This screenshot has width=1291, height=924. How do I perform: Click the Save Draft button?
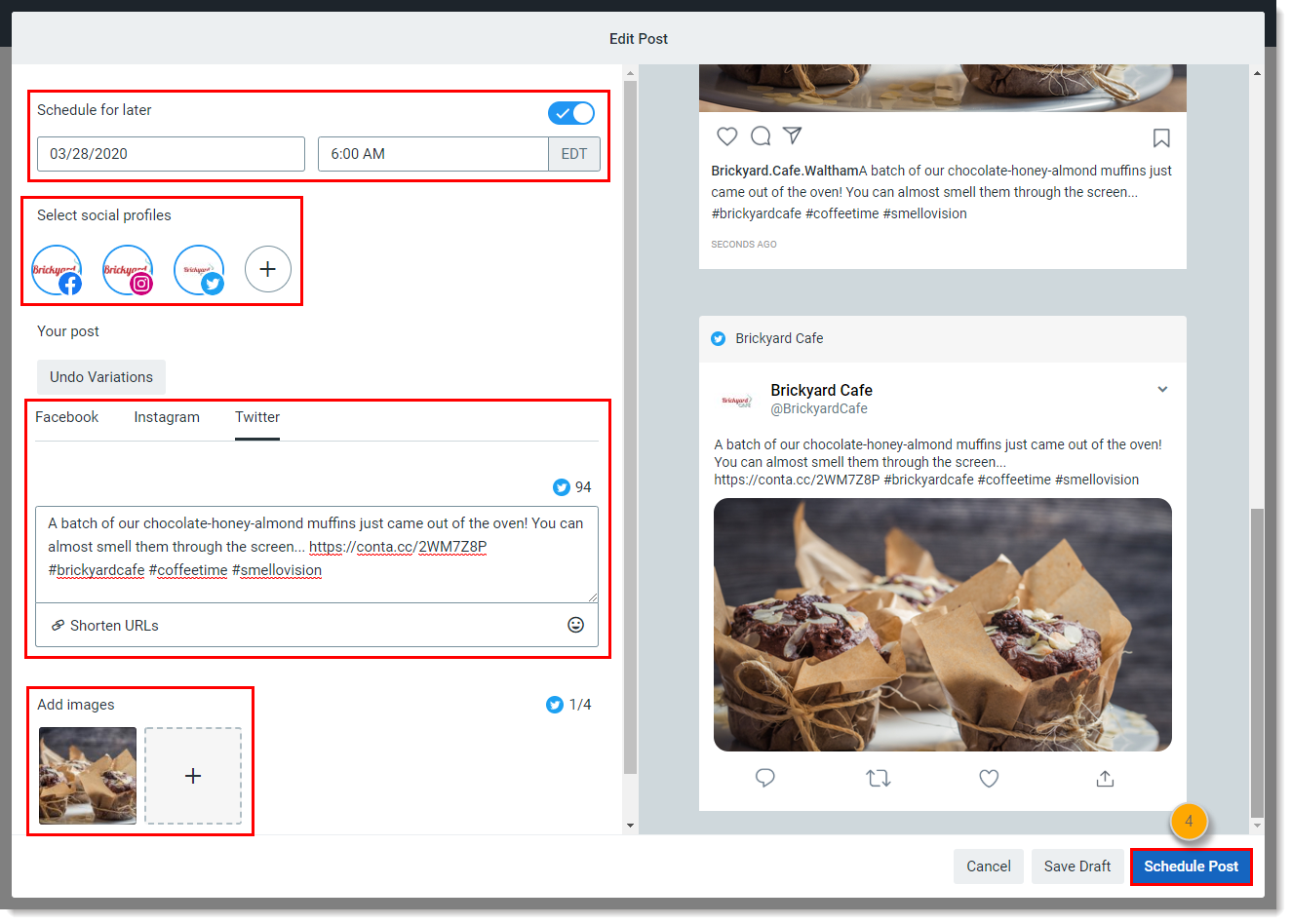coord(1076,866)
